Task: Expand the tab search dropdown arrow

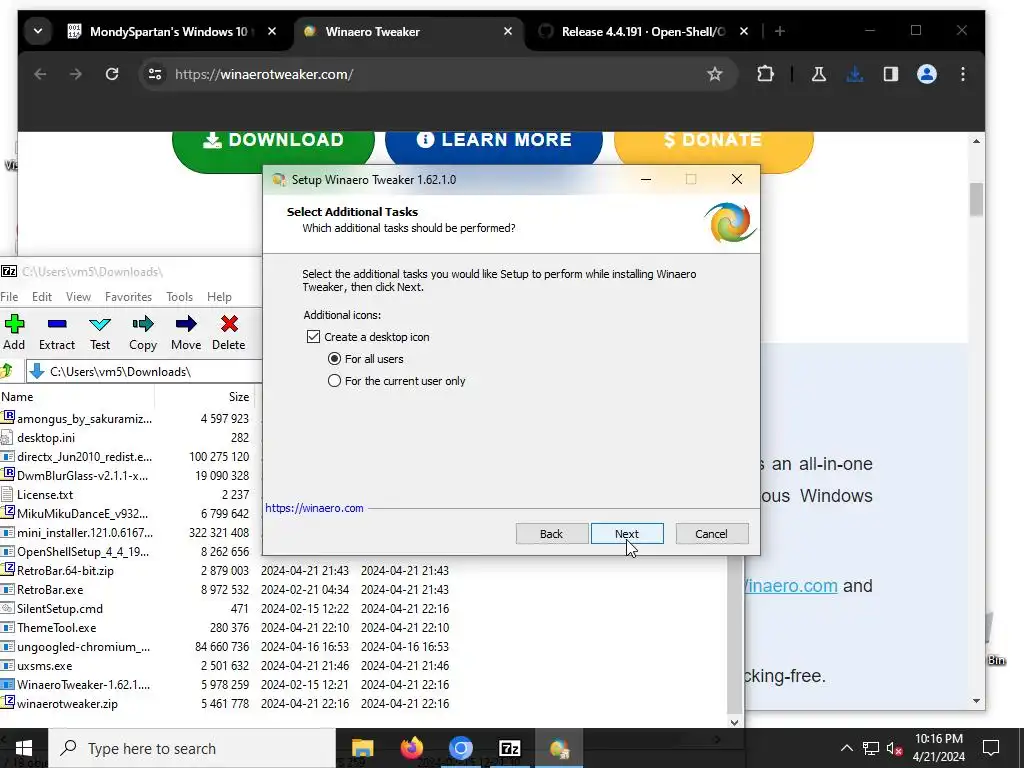Action: click(38, 31)
